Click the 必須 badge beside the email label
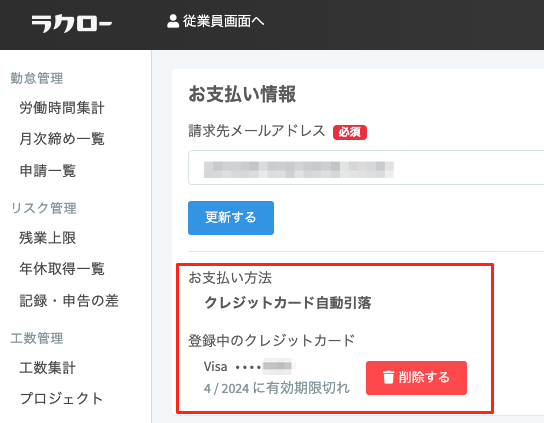Viewport: 544px width, 423px height. [350, 132]
